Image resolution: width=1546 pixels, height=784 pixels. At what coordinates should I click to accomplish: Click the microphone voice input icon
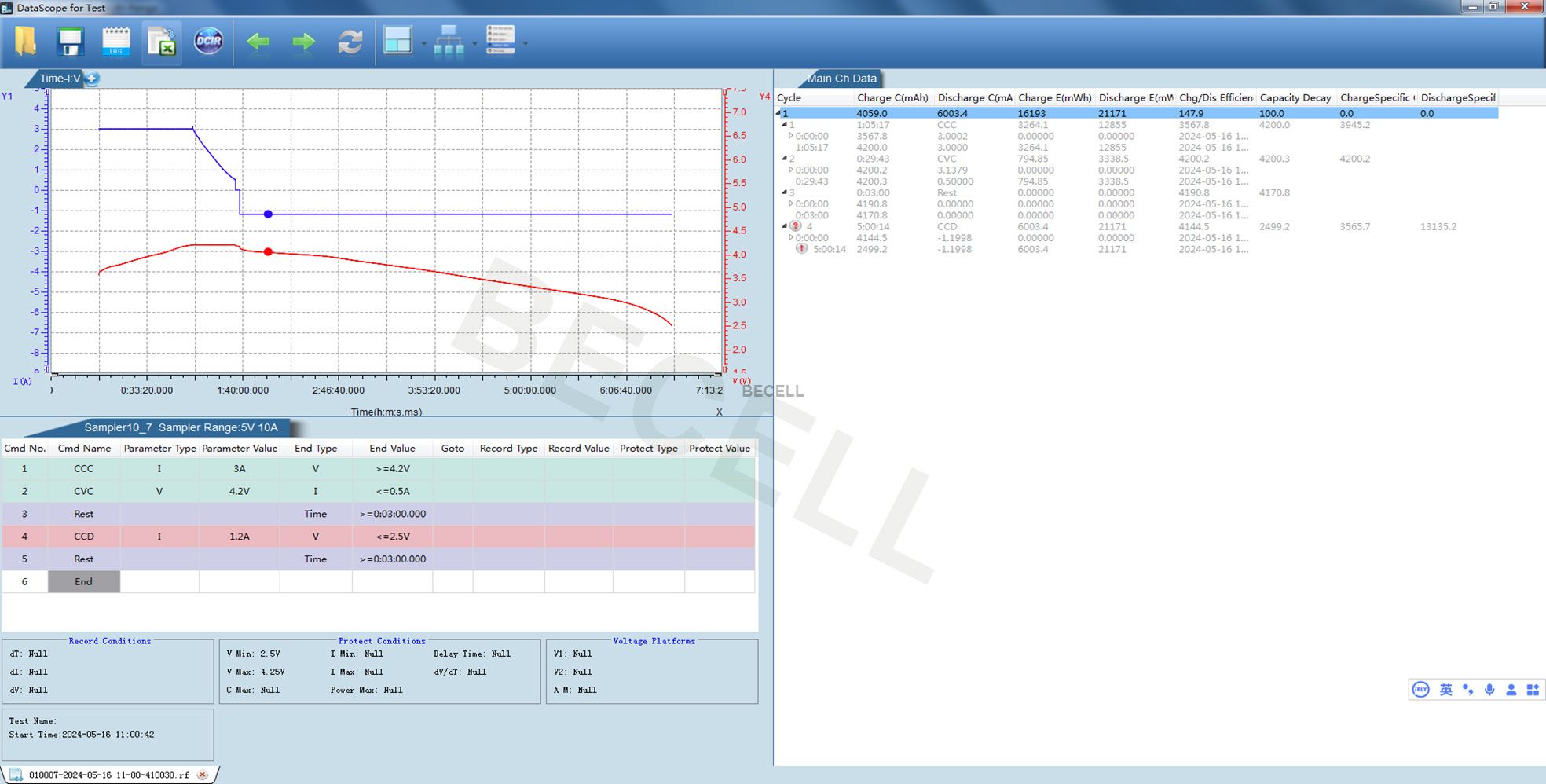(x=1489, y=690)
